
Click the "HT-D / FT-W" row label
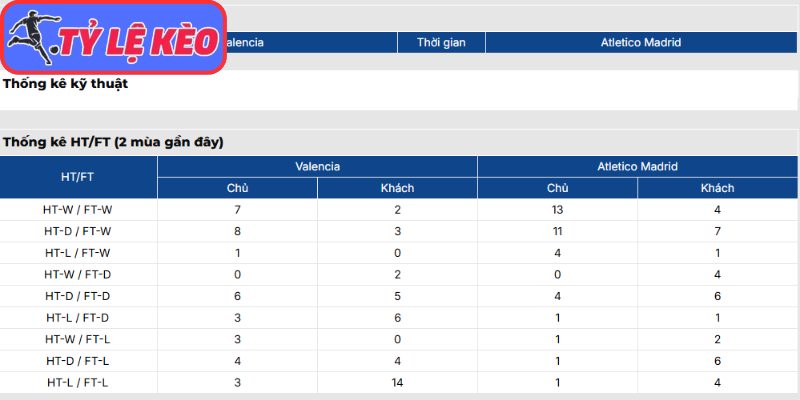[78, 231]
